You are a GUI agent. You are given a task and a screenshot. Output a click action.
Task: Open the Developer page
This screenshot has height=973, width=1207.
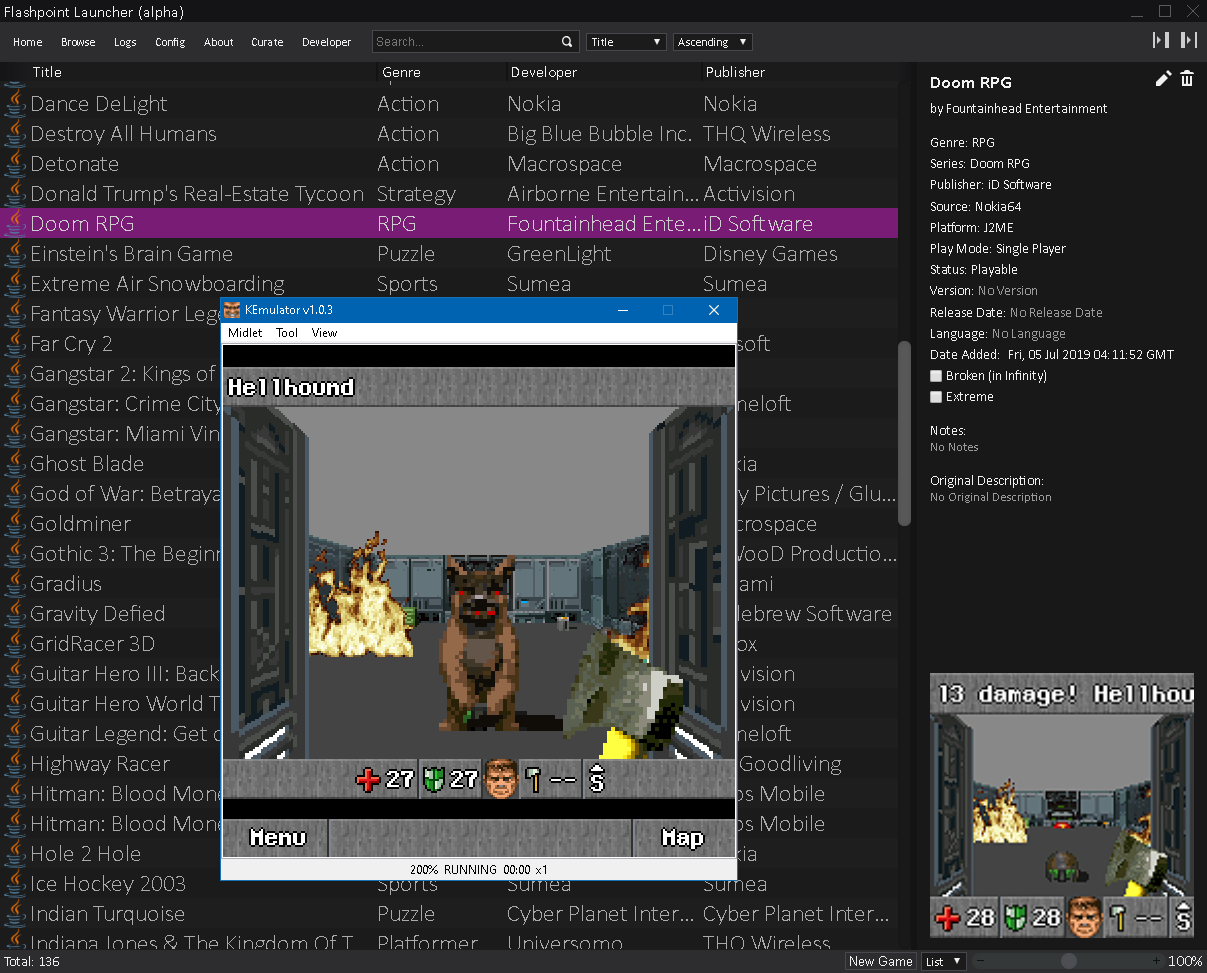[327, 42]
